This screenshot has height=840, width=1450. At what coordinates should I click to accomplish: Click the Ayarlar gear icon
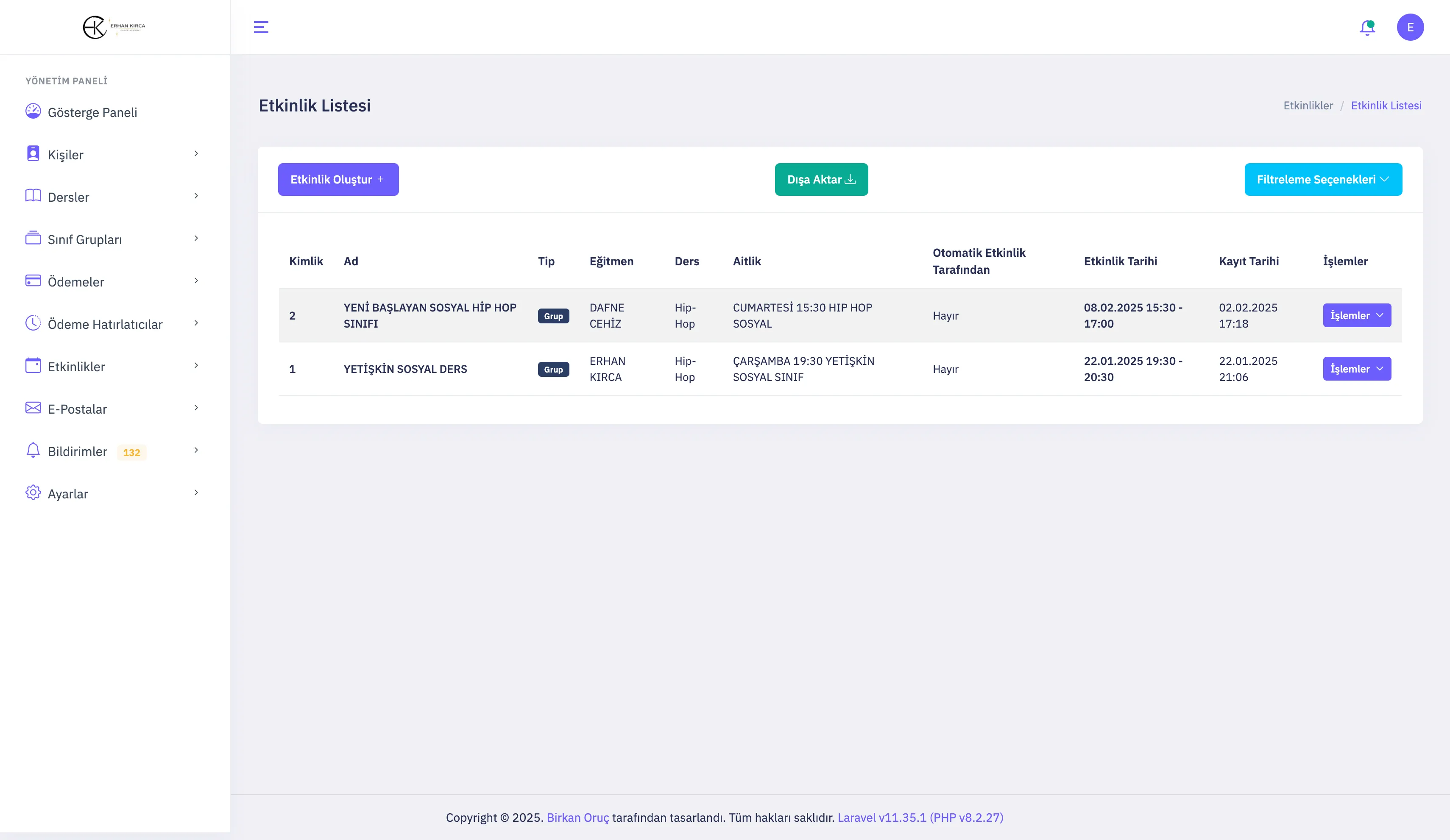pyautogui.click(x=33, y=493)
